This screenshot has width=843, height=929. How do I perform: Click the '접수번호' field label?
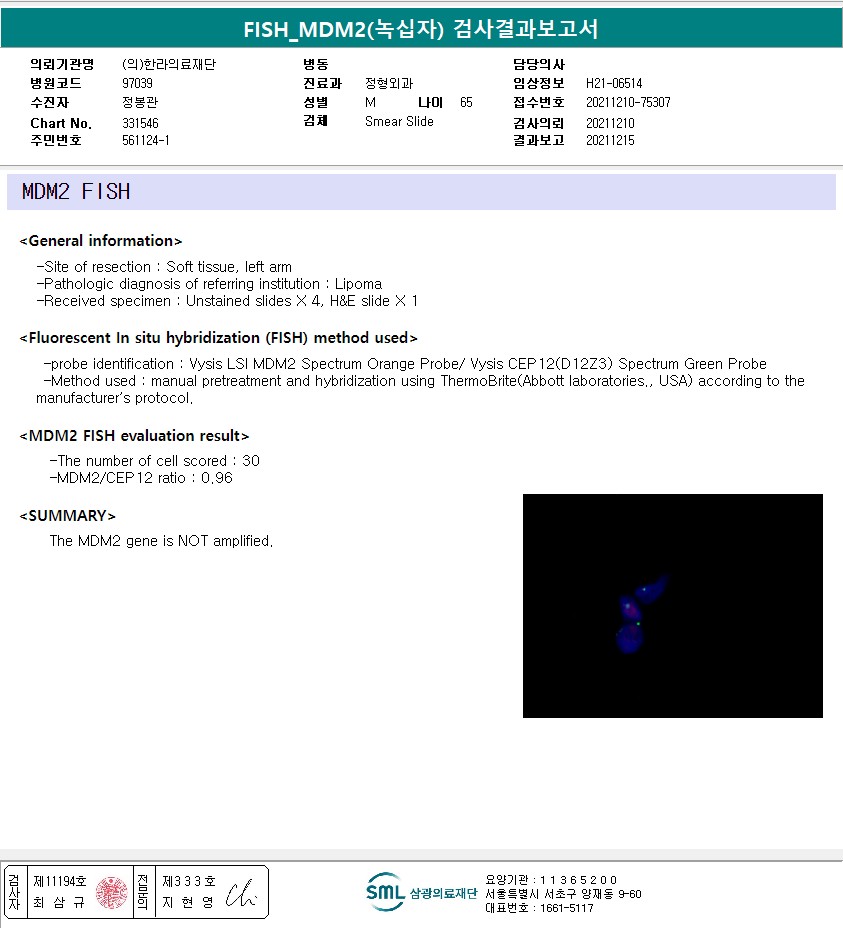[x=539, y=102]
